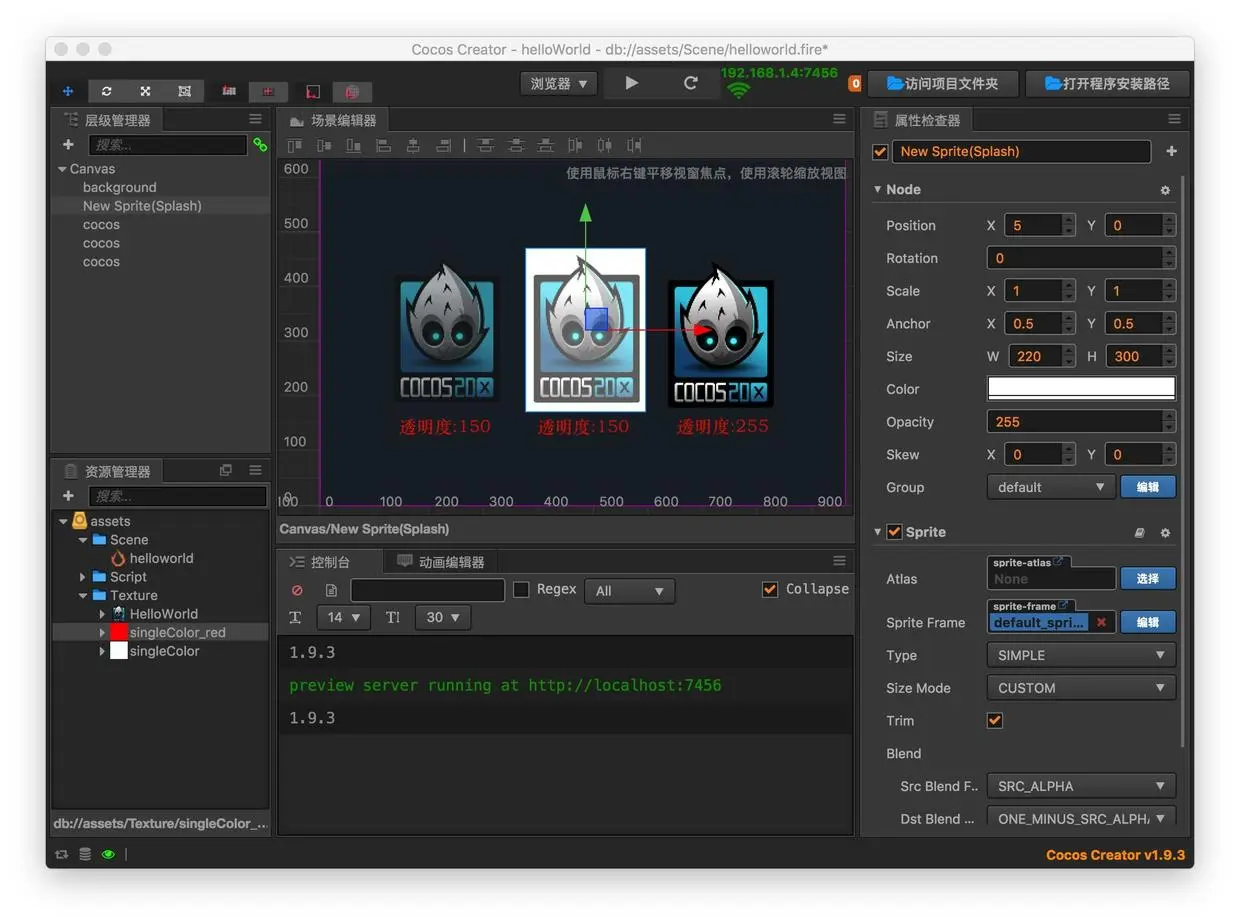1240x923 pixels.
Task: Clear the console with the red icon
Action: [297, 590]
